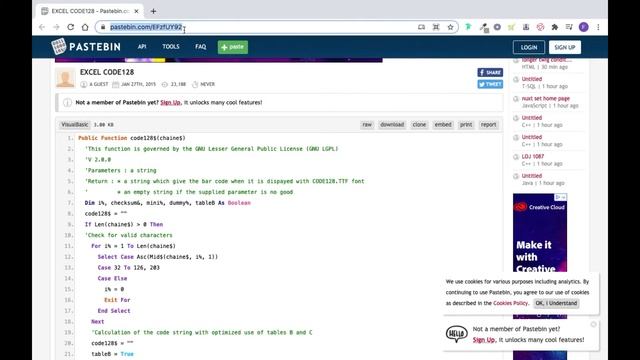Screen dimensions: 640x360
Task: Click the reading list icon in toolbar
Action: [x=569, y=27]
